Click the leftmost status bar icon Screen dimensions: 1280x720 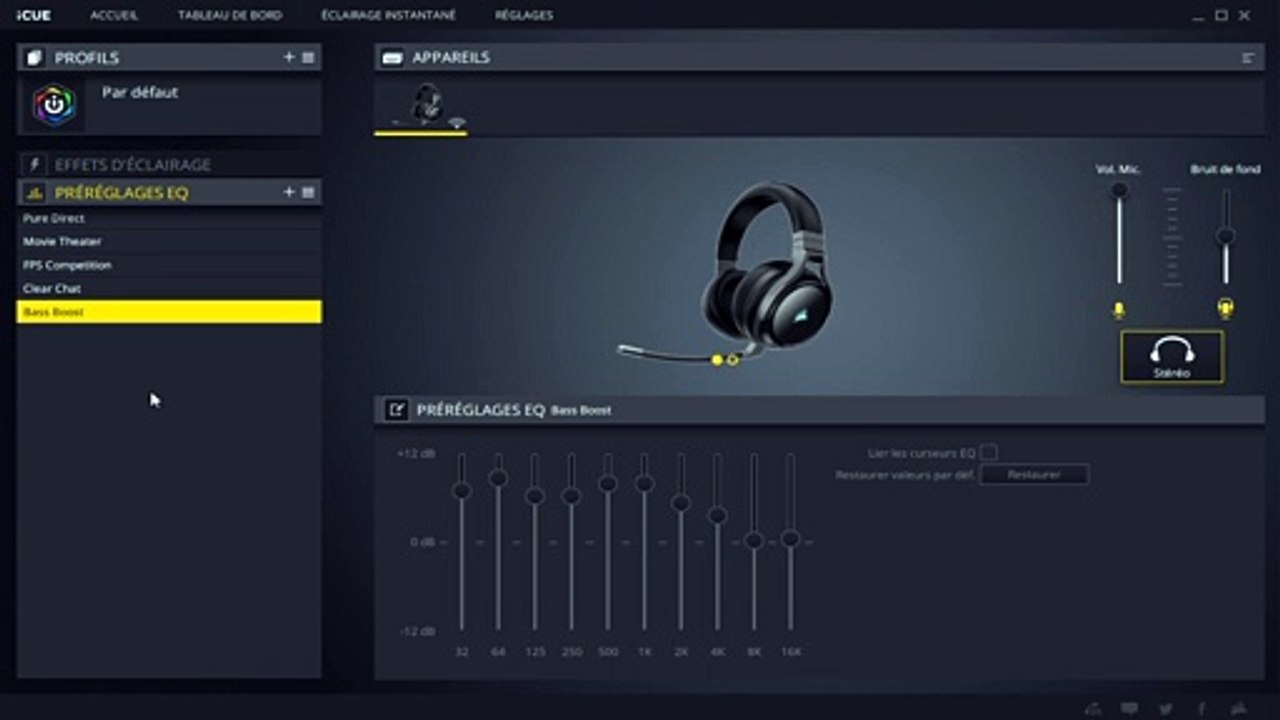(1094, 708)
